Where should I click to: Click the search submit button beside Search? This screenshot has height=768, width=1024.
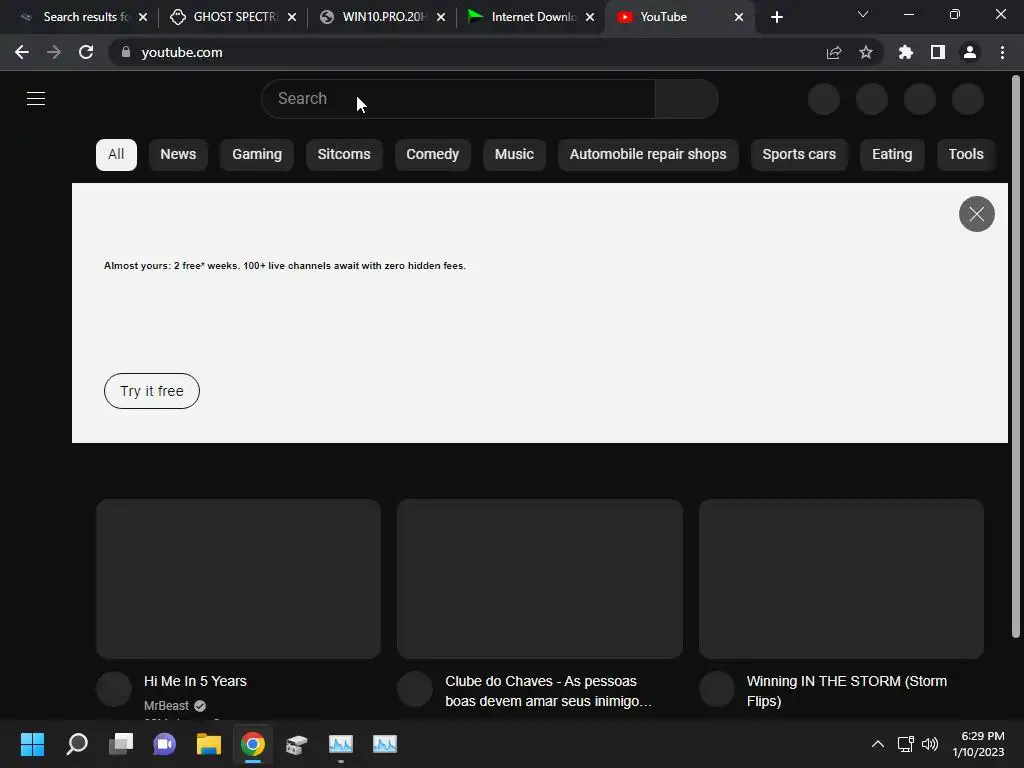(x=686, y=99)
